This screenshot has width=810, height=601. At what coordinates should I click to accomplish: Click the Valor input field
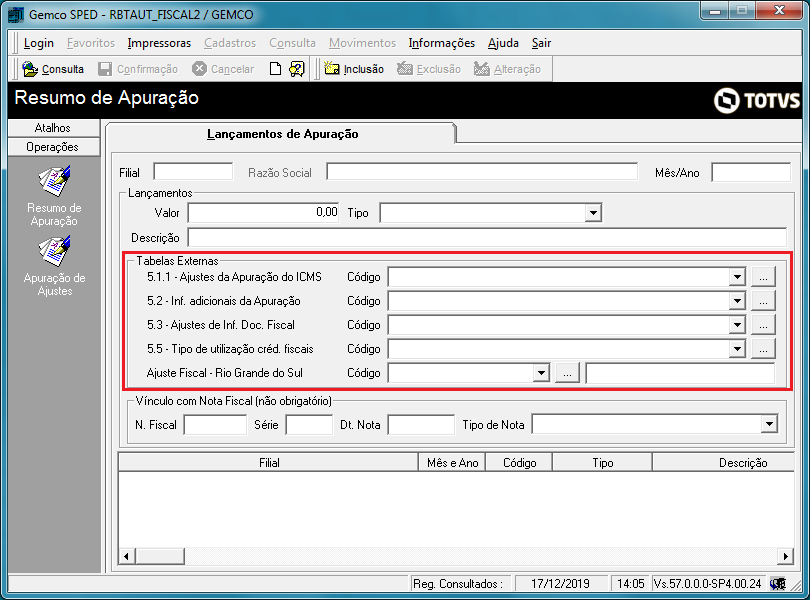point(263,212)
